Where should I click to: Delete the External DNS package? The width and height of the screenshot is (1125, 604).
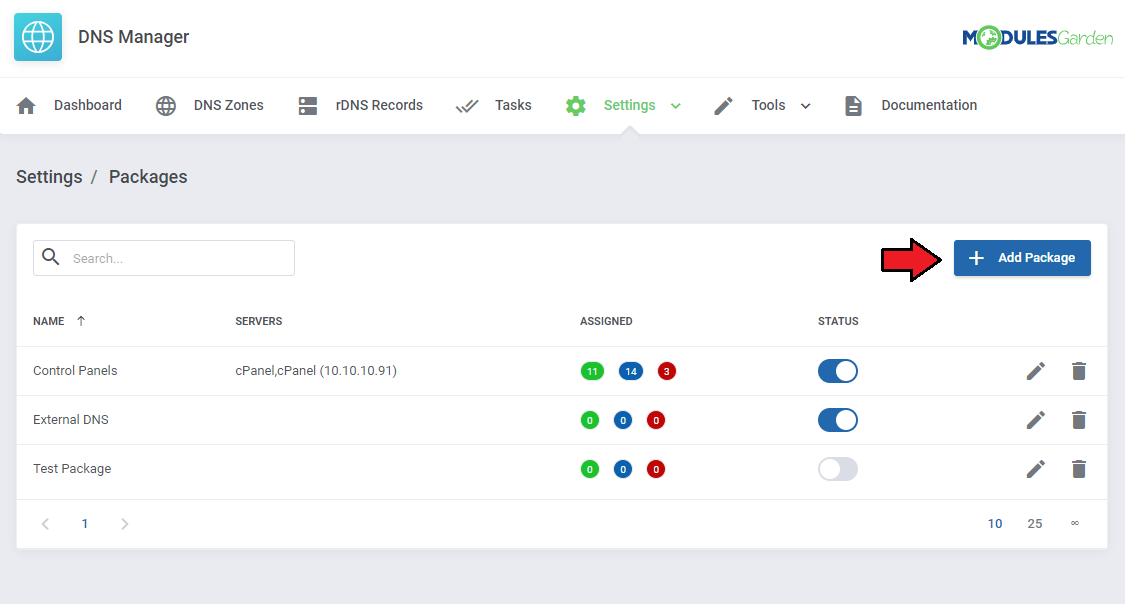(x=1078, y=420)
